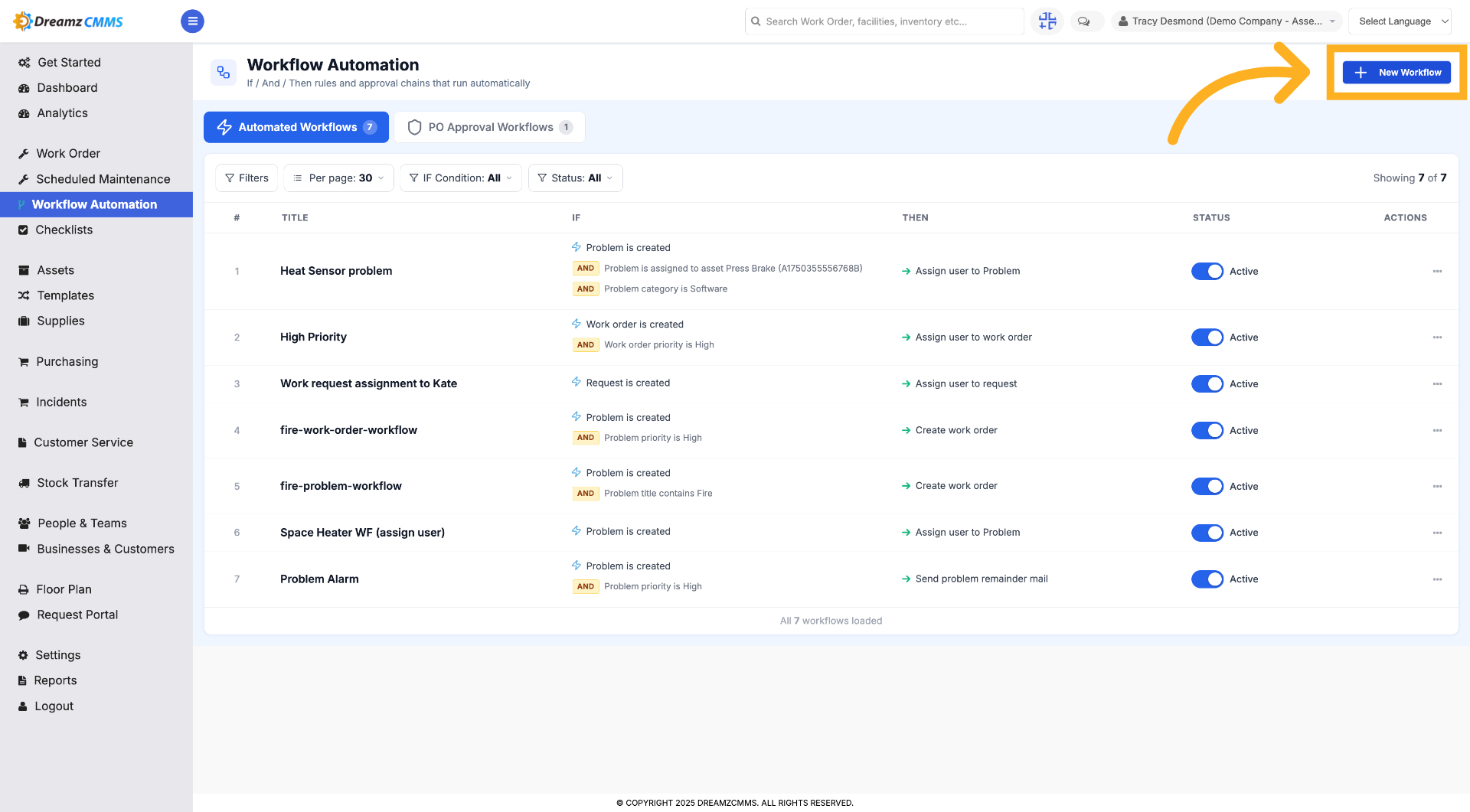Disable the Heat Sensor problem Active toggle

tap(1207, 272)
